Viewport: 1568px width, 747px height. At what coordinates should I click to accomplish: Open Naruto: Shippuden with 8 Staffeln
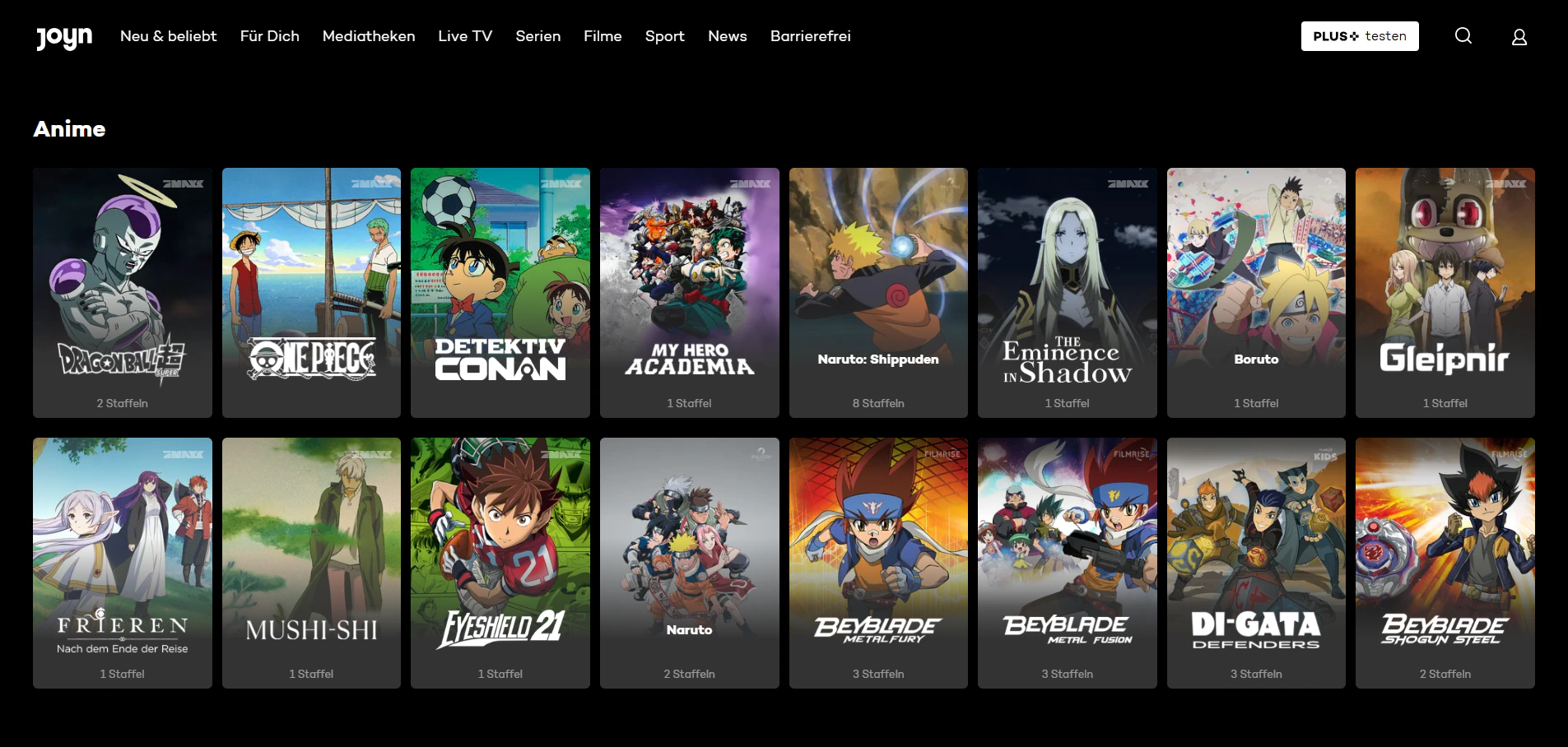pyautogui.click(x=878, y=292)
